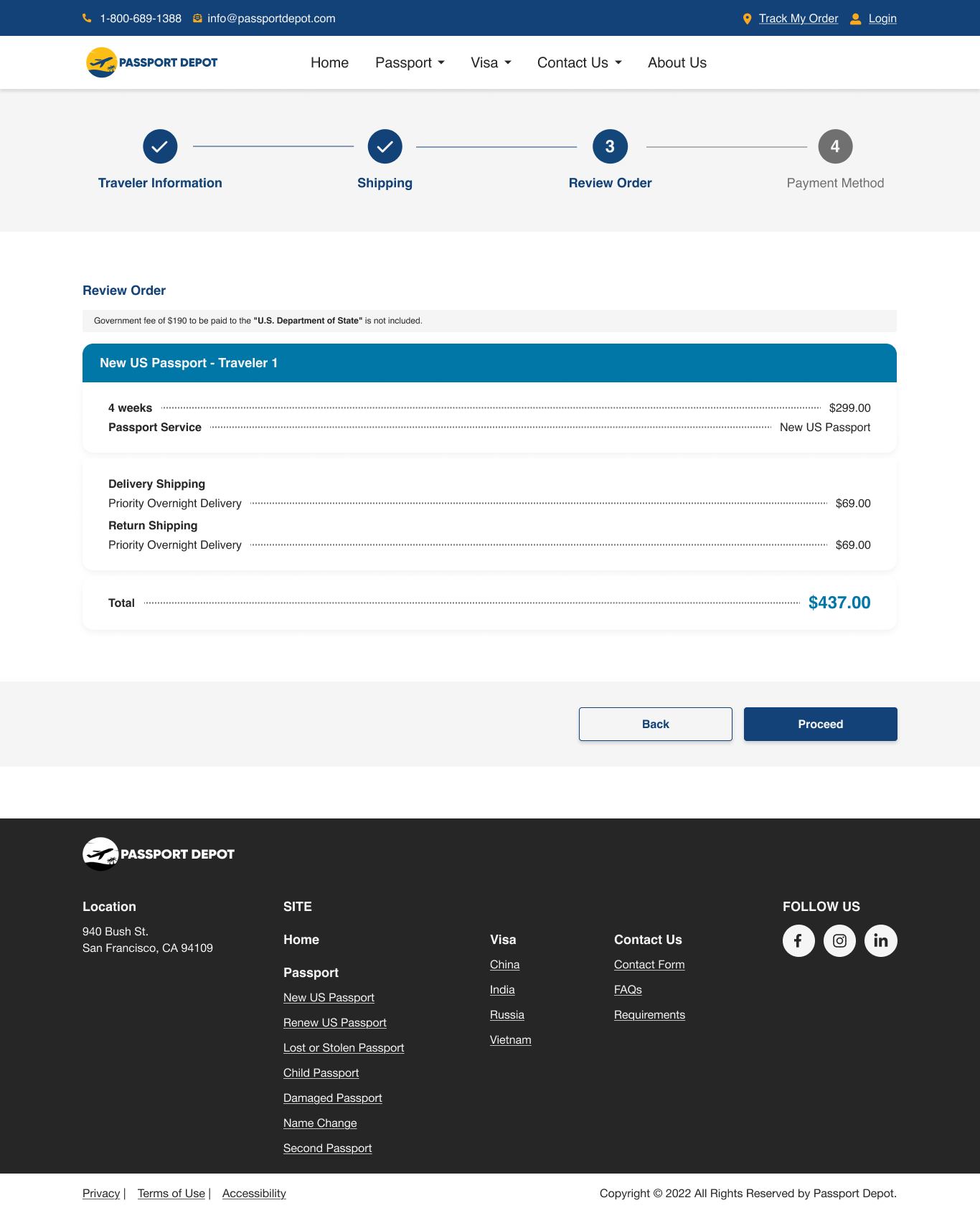Image resolution: width=980 pixels, height=1213 pixels.
Task: Click the location pin icon by Track My Order
Action: (x=747, y=19)
